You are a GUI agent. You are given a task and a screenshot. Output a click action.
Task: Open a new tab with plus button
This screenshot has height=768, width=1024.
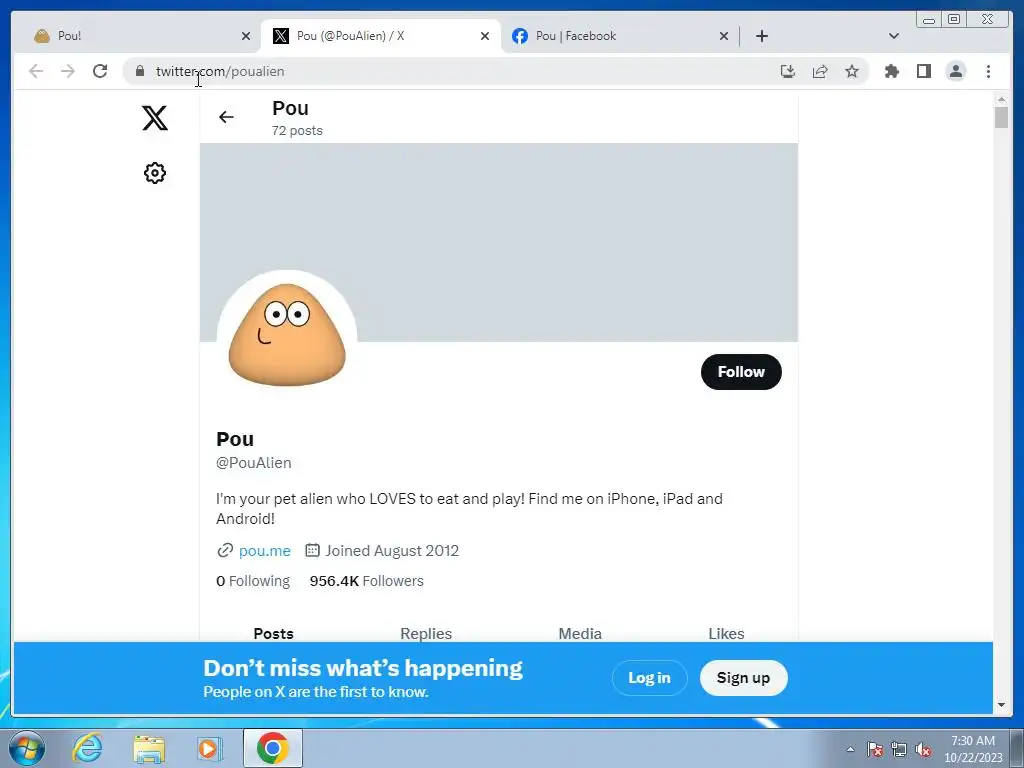[761, 36]
